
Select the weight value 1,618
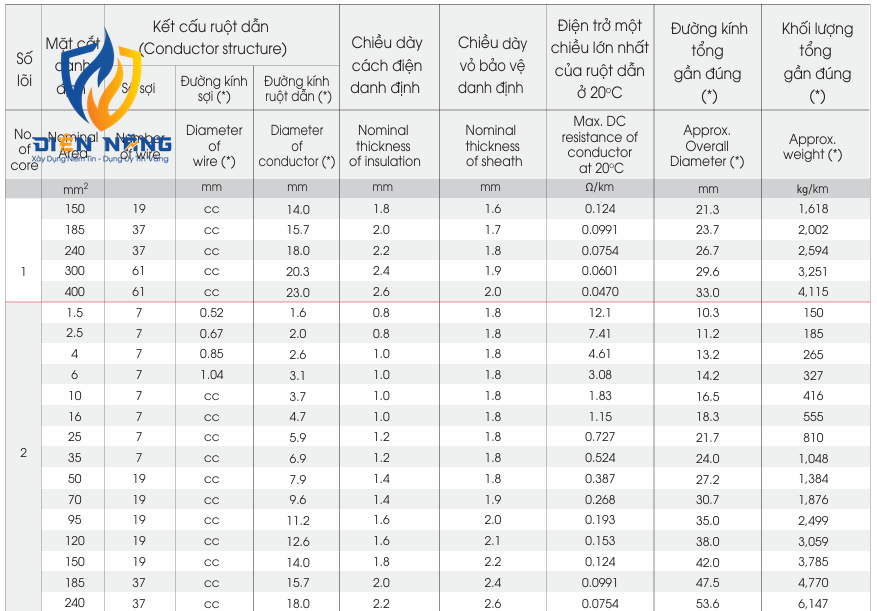[813, 209]
